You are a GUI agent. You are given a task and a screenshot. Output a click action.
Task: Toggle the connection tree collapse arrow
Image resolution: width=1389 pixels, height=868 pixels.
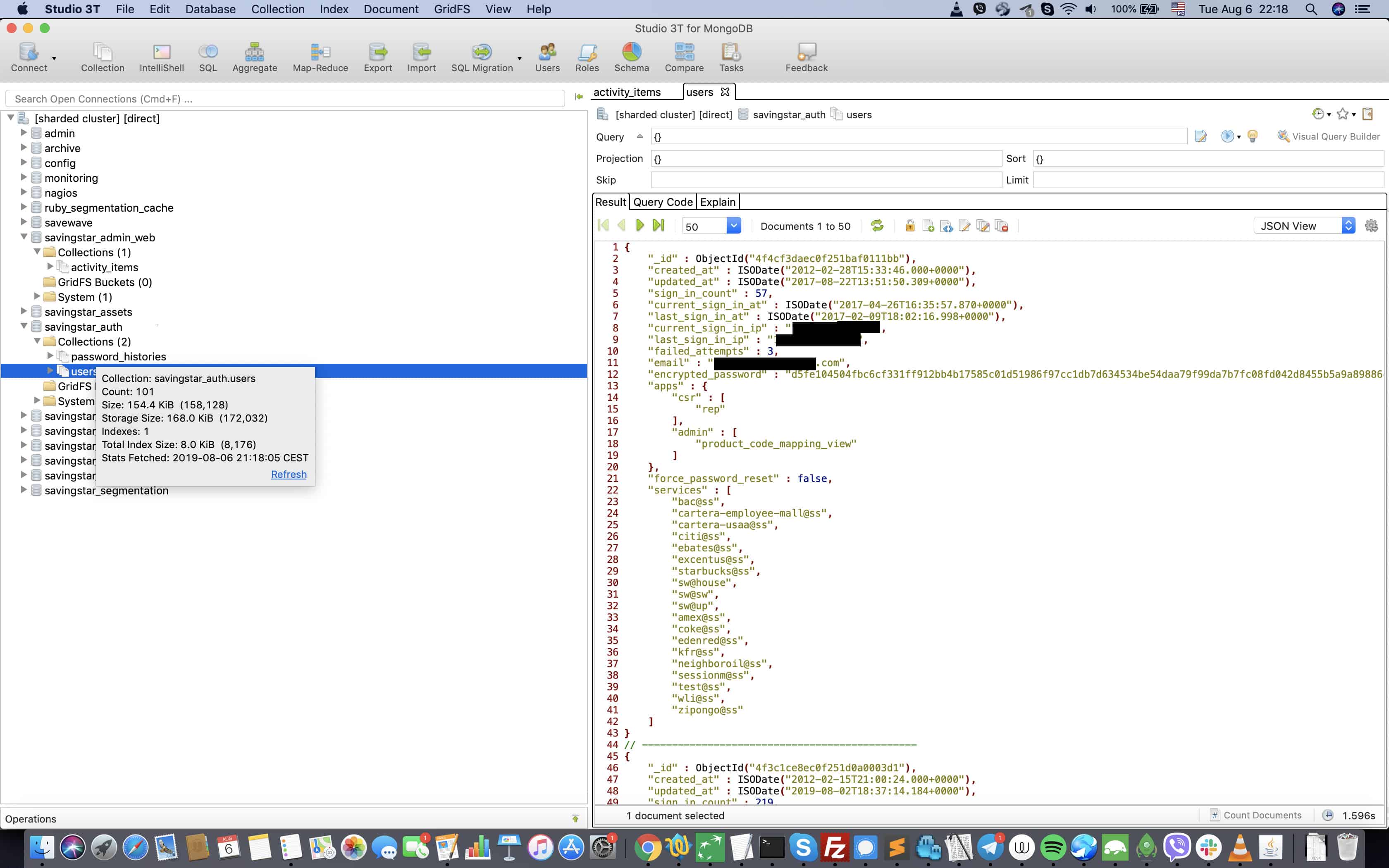coord(10,118)
